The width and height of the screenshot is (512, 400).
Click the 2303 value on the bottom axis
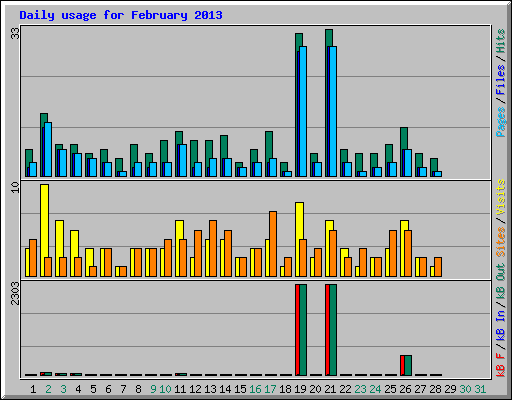[15, 294]
